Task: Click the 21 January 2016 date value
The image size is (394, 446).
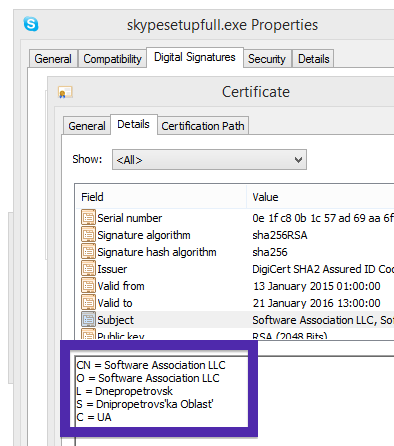Action: click(x=317, y=303)
